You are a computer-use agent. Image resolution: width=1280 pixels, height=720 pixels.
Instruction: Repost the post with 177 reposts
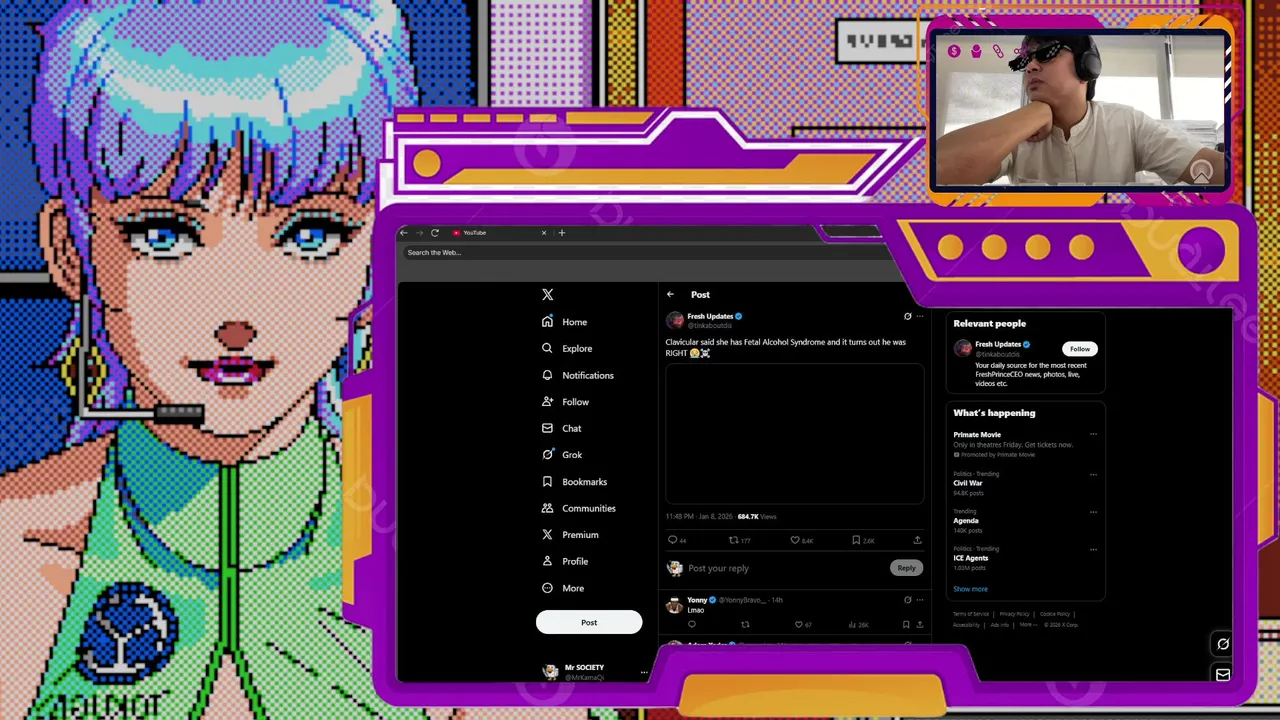coord(739,540)
